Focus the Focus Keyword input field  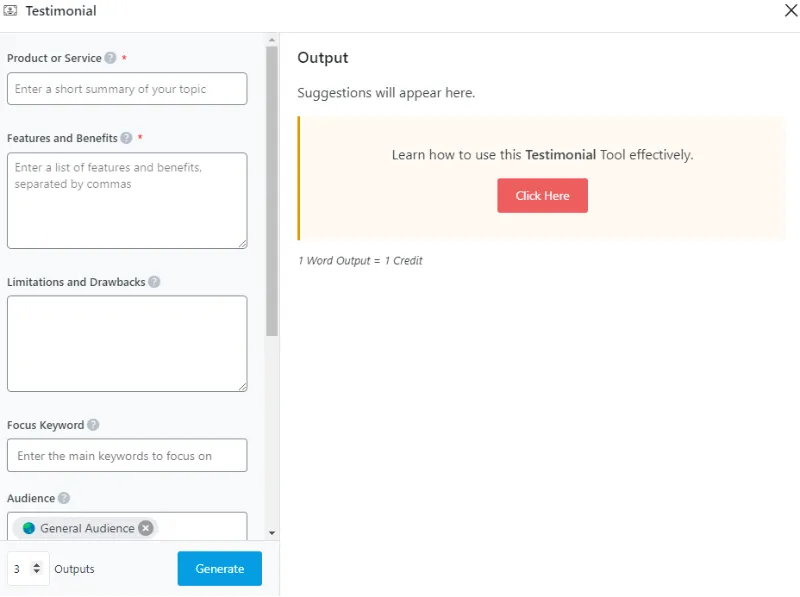(127, 456)
